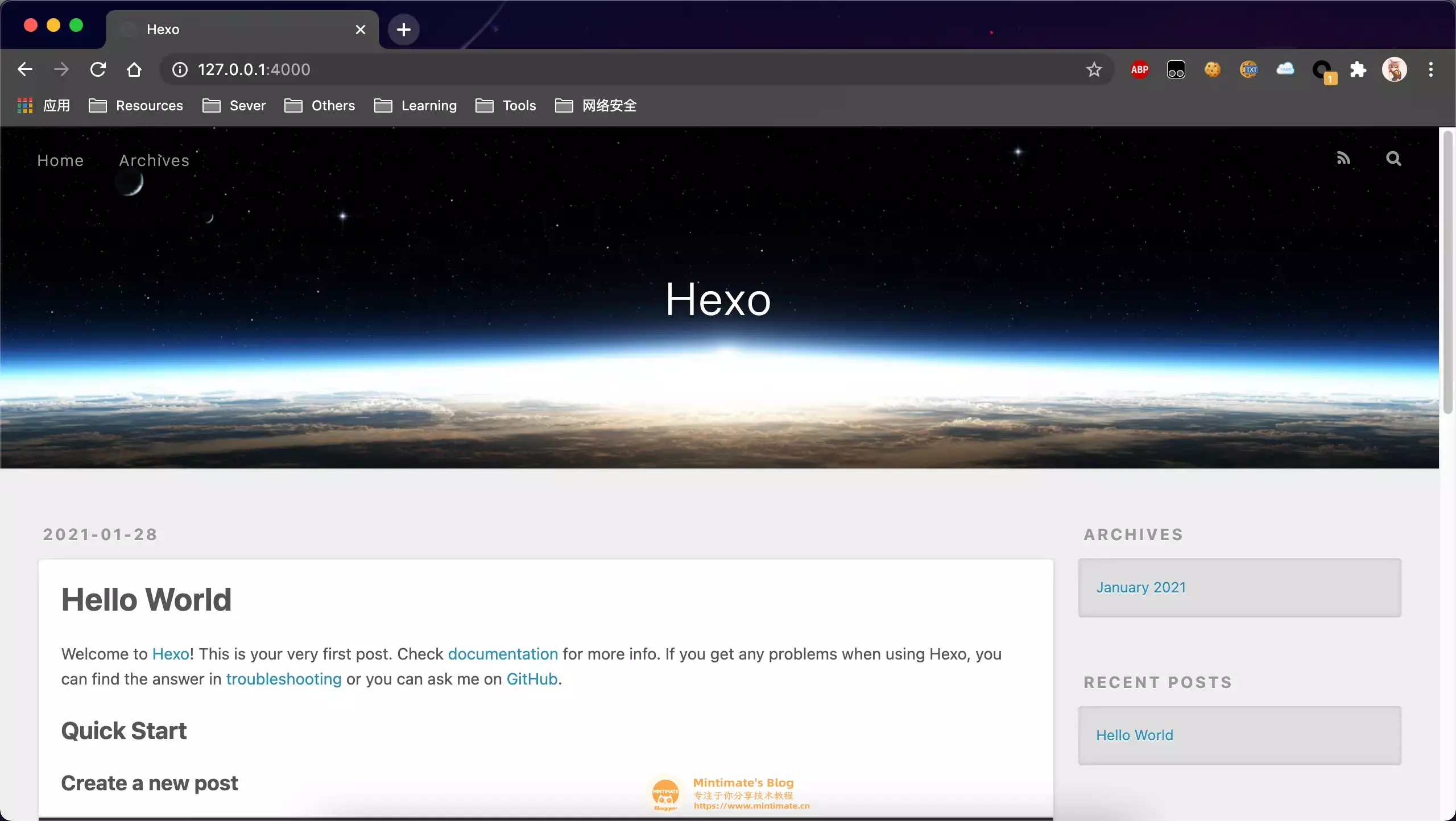Click the Hexo site title banner
The width and height of the screenshot is (1456, 821).
[x=718, y=299]
